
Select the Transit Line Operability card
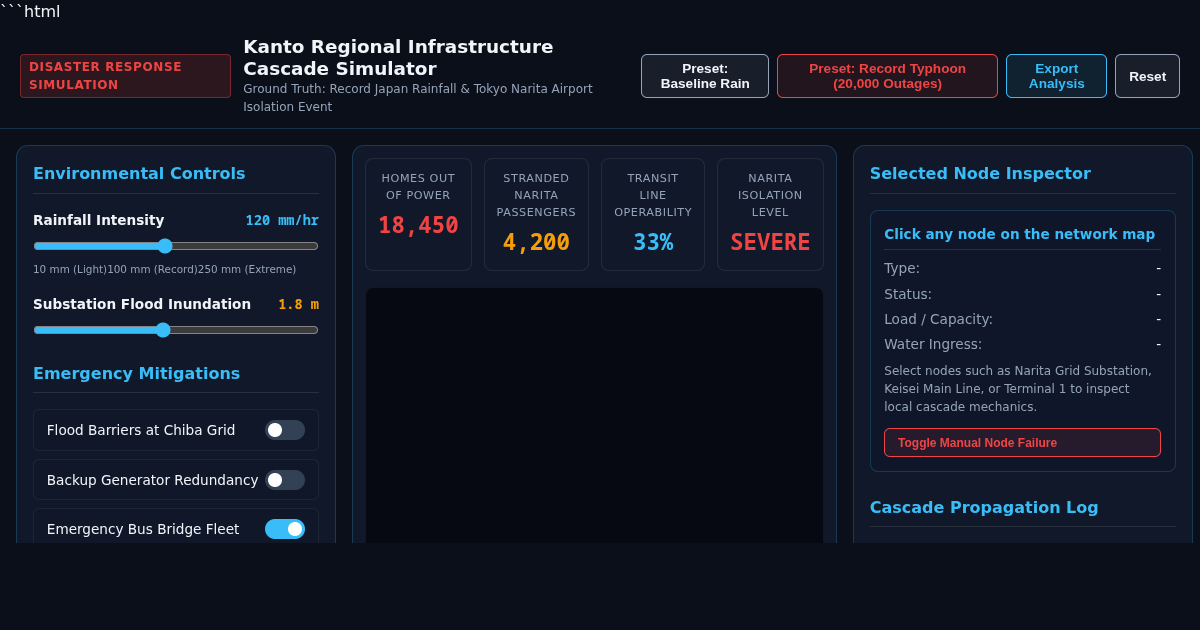653,214
